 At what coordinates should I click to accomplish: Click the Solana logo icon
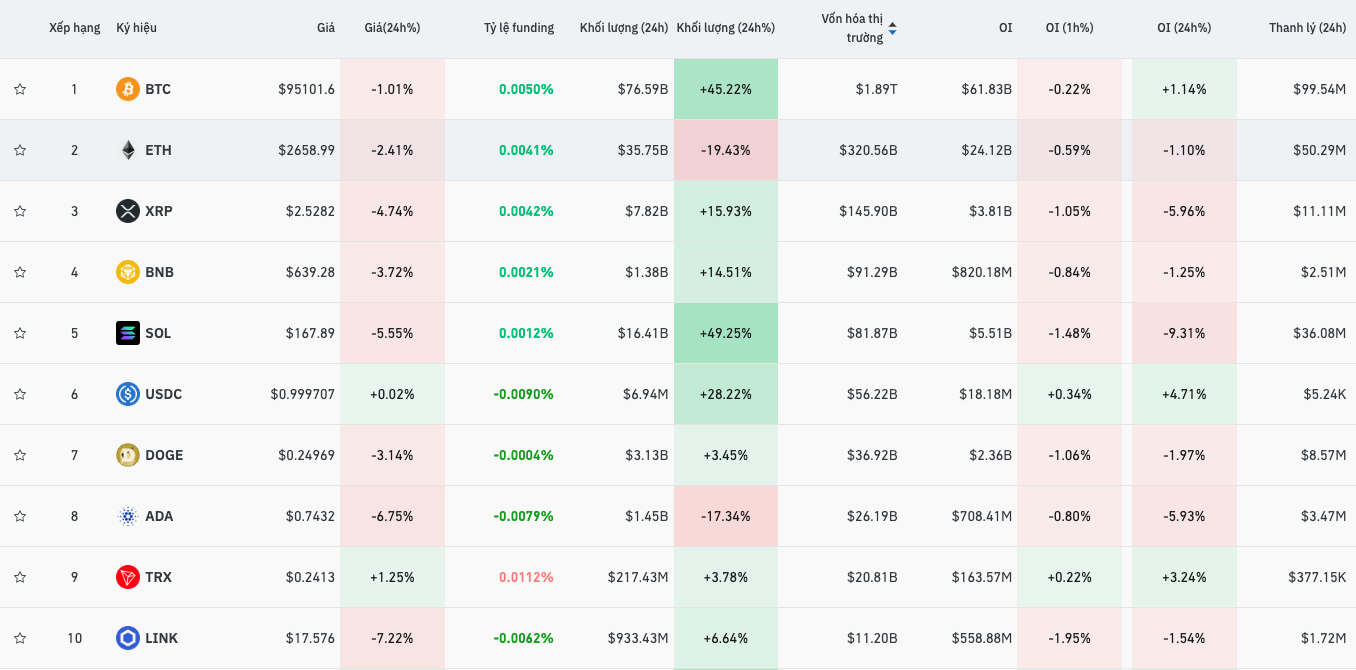(128, 333)
